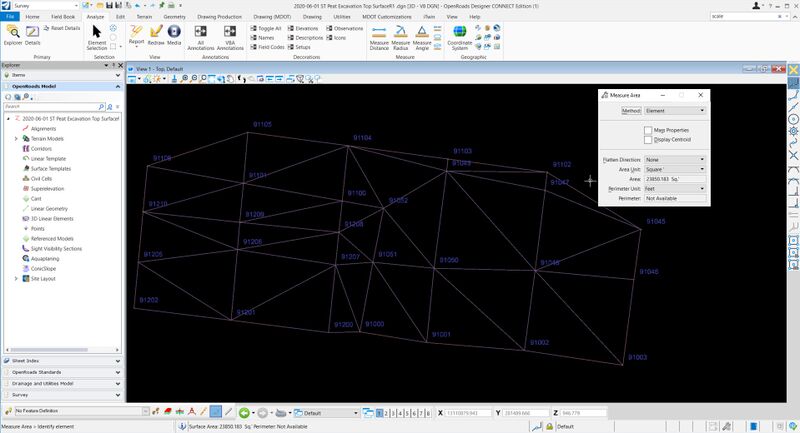Viewport: 800px width, 433px height.
Task: Select the Aquaplaning tree item
Action: pos(43,259)
